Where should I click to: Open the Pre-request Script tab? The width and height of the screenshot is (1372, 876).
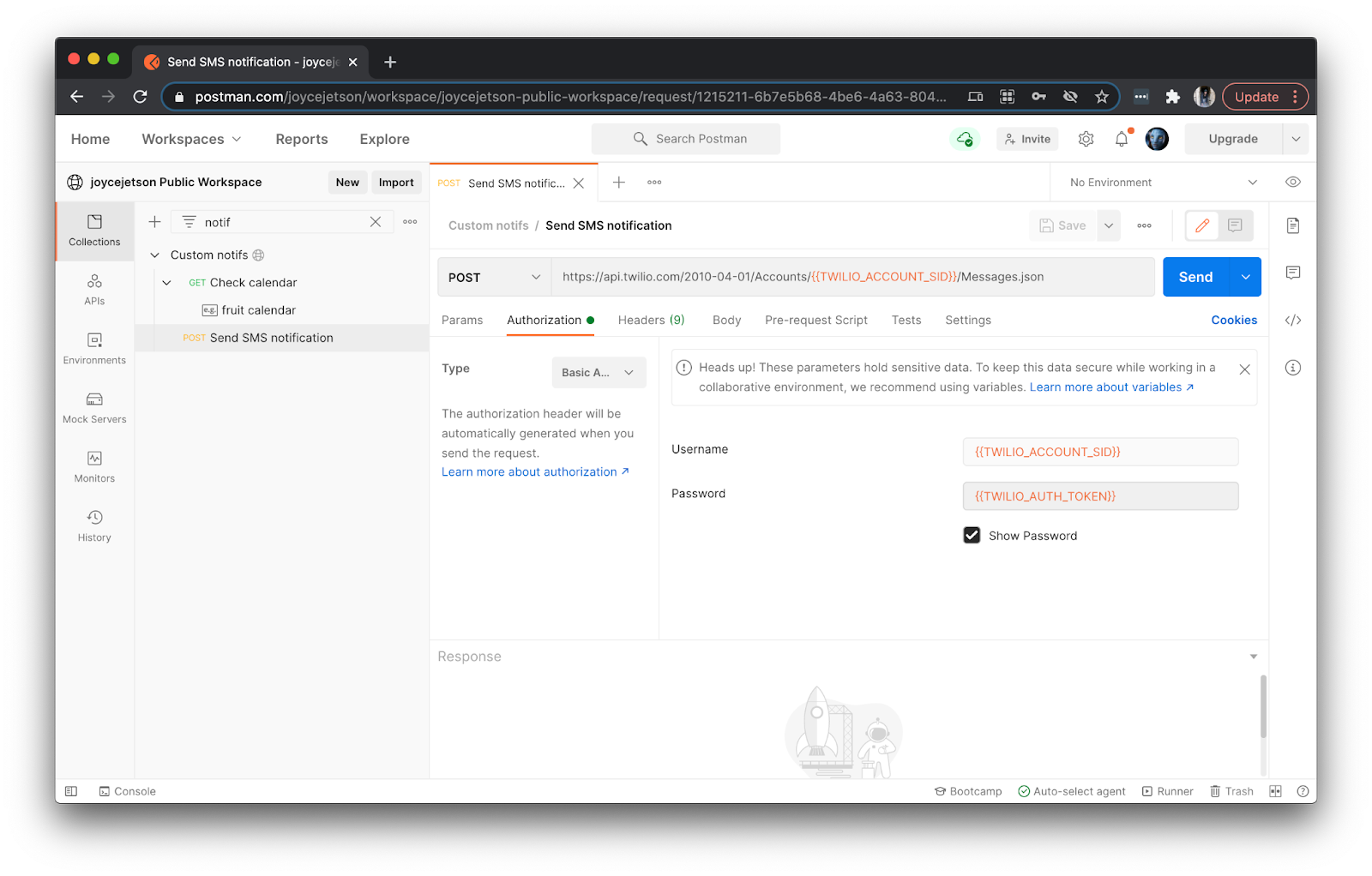click(815, 320)
